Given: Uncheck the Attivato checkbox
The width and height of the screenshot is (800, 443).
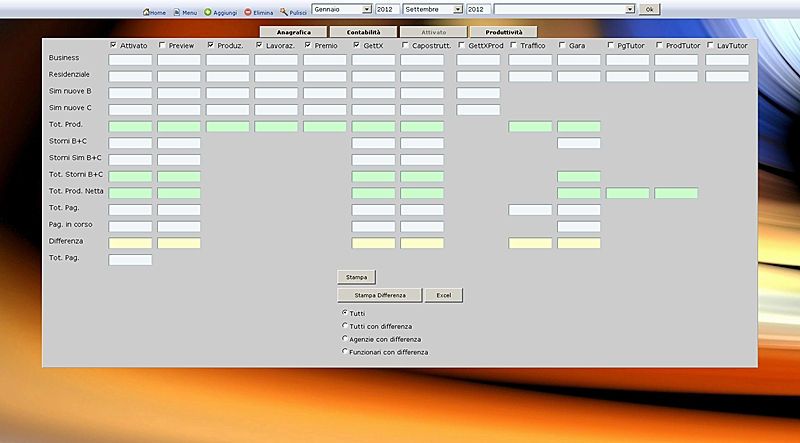Looking at the screenshot, I should (113, 45).
